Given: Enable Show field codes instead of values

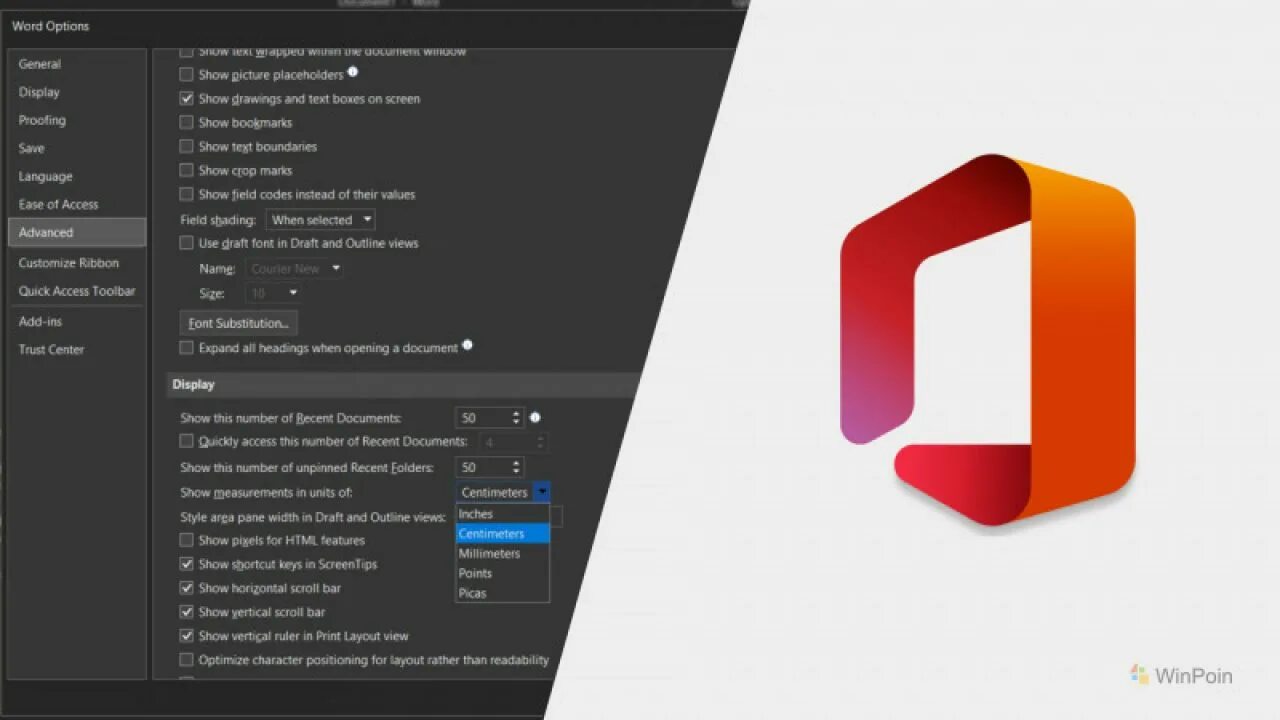Looking at the screenshot, I should pyautogui.click(x=186, y=195).
